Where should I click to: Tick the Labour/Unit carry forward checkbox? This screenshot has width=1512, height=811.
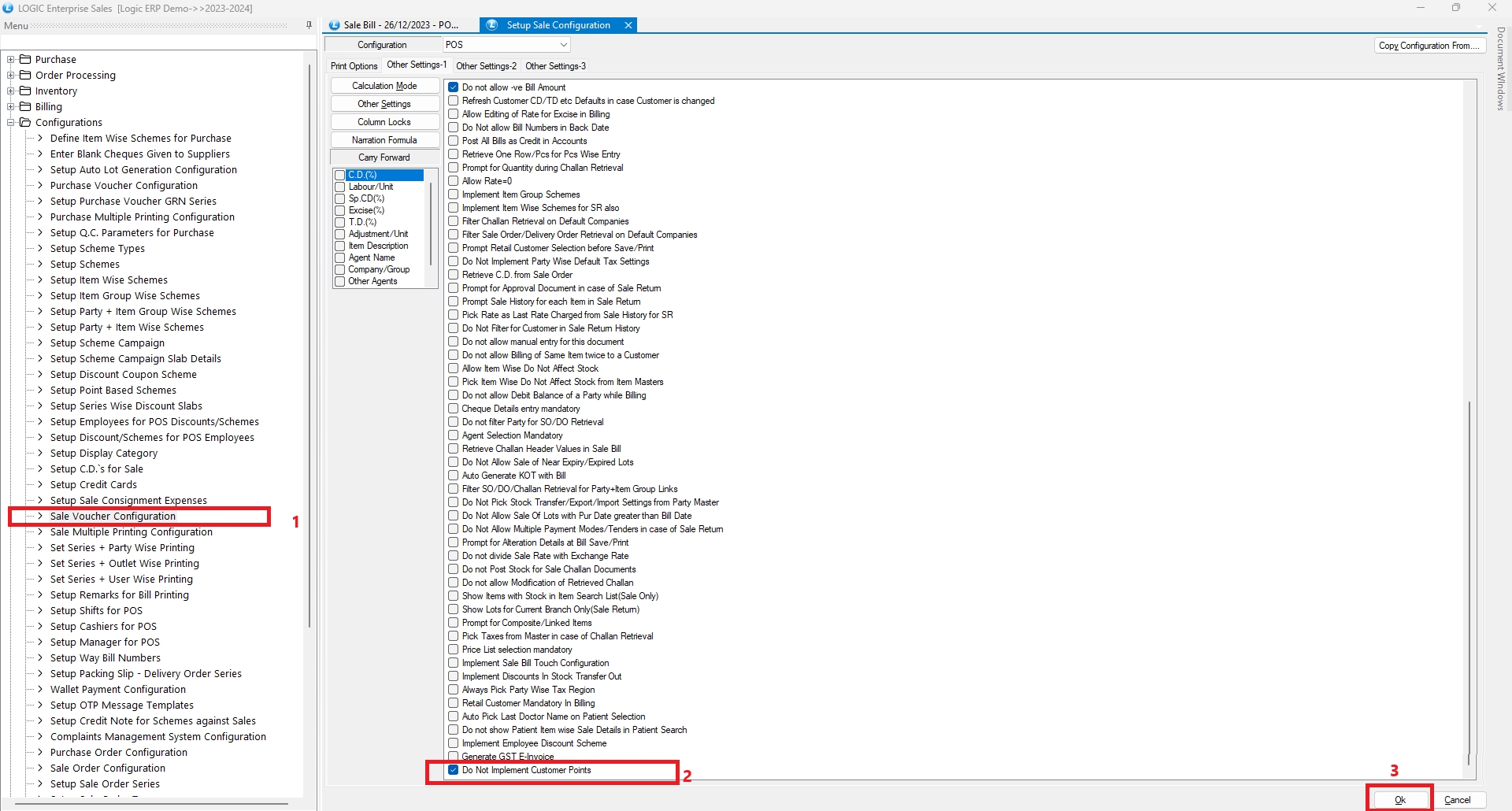(340, 187)
